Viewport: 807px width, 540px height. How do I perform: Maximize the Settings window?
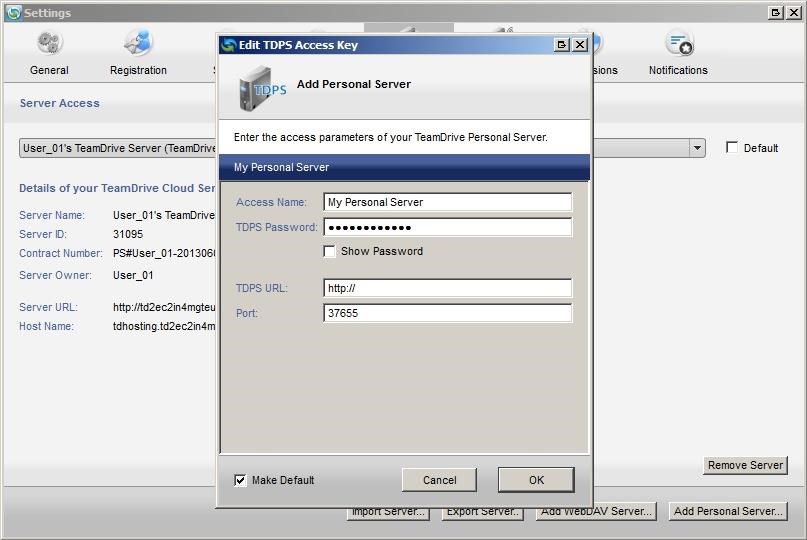click(776, 13)
